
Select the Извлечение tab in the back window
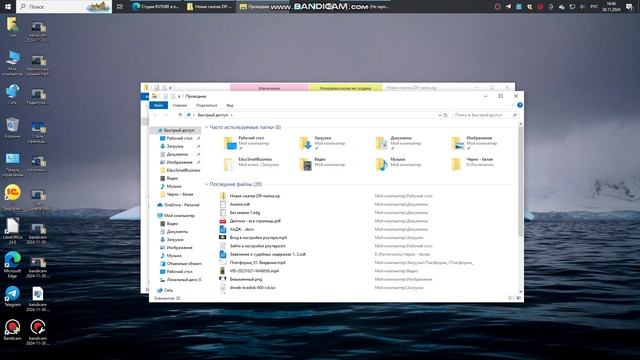[269, 88]
